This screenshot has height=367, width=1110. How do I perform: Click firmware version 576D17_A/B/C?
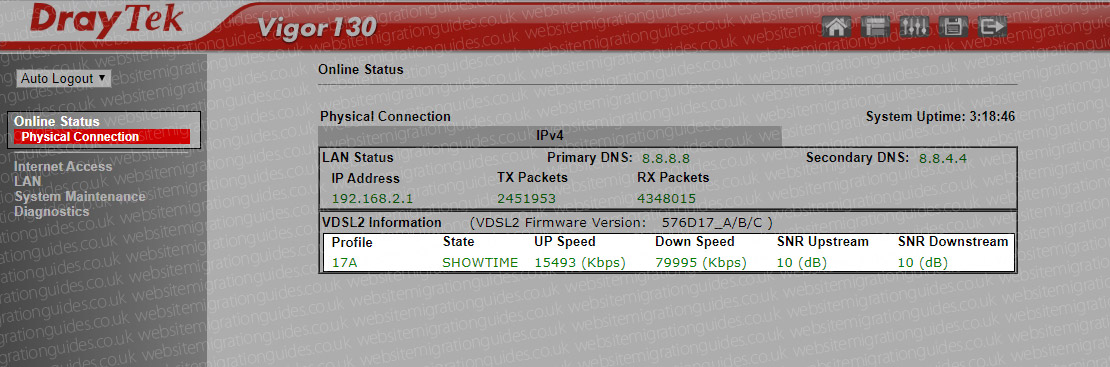pyautogui.click(x=711, y=222)
